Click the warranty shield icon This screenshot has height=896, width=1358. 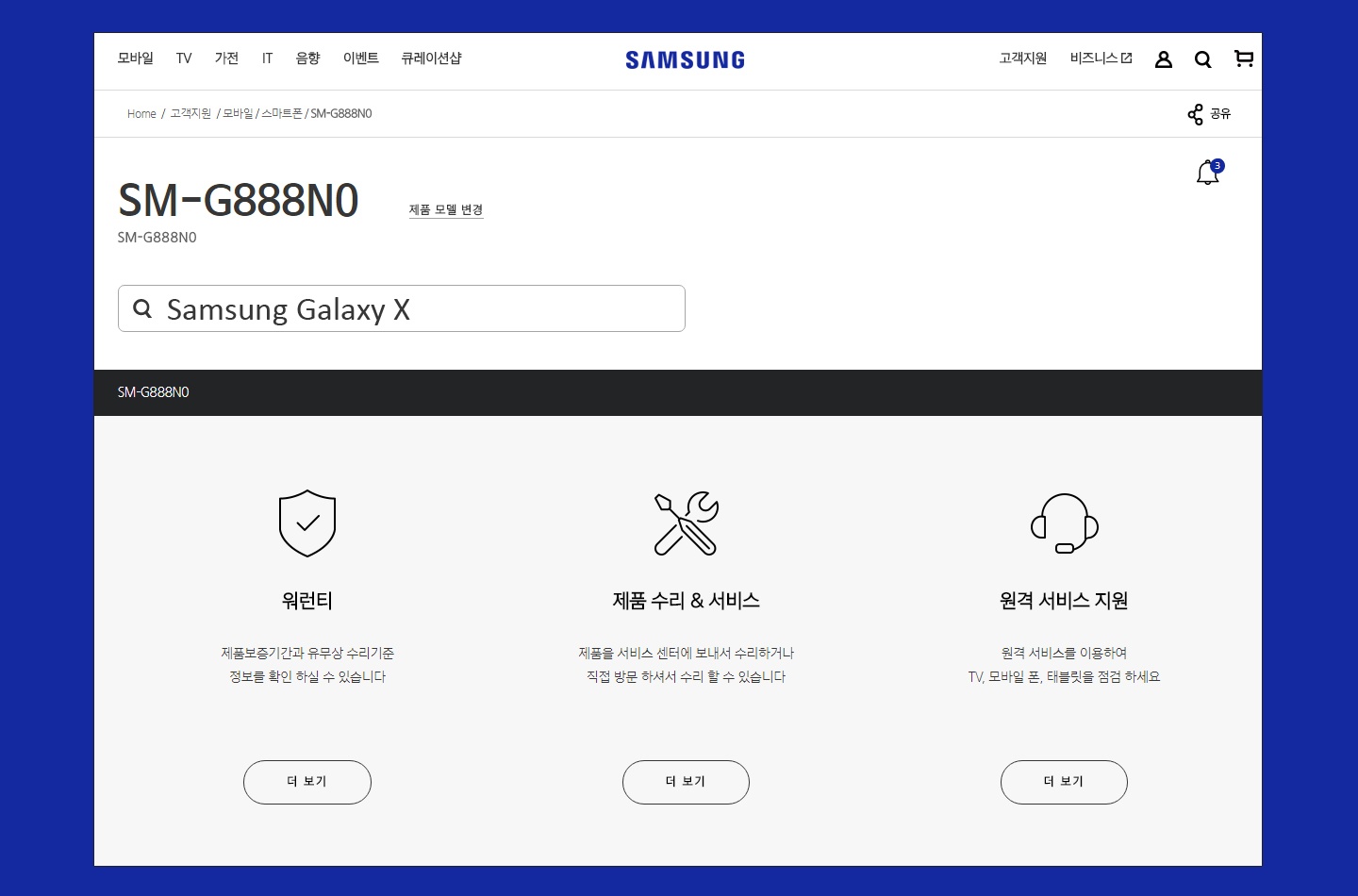(x=307, y=523)
